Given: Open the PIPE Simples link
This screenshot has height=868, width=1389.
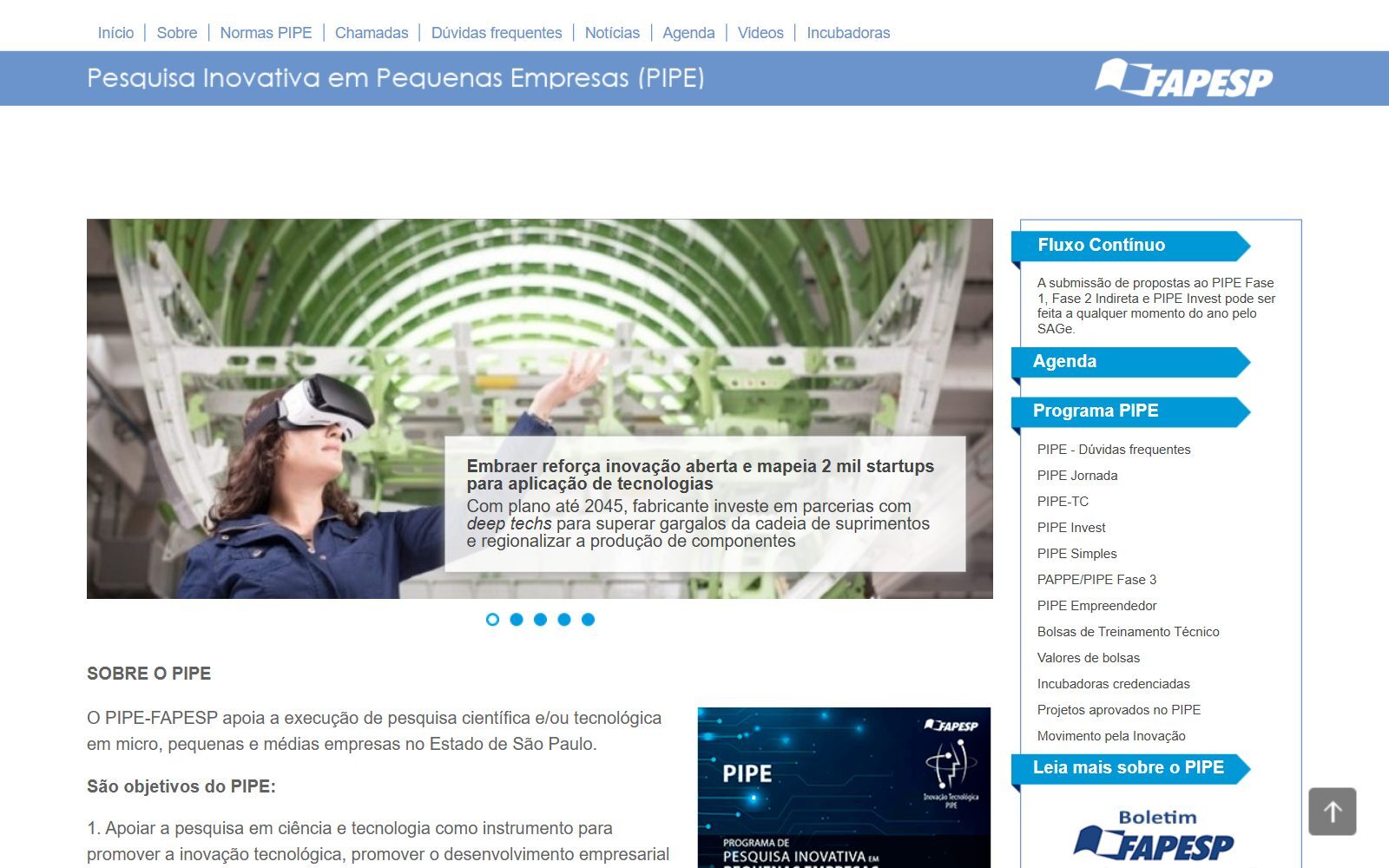Looking at the screenshot, I should pyautogui.click(x=1077, y=554).
